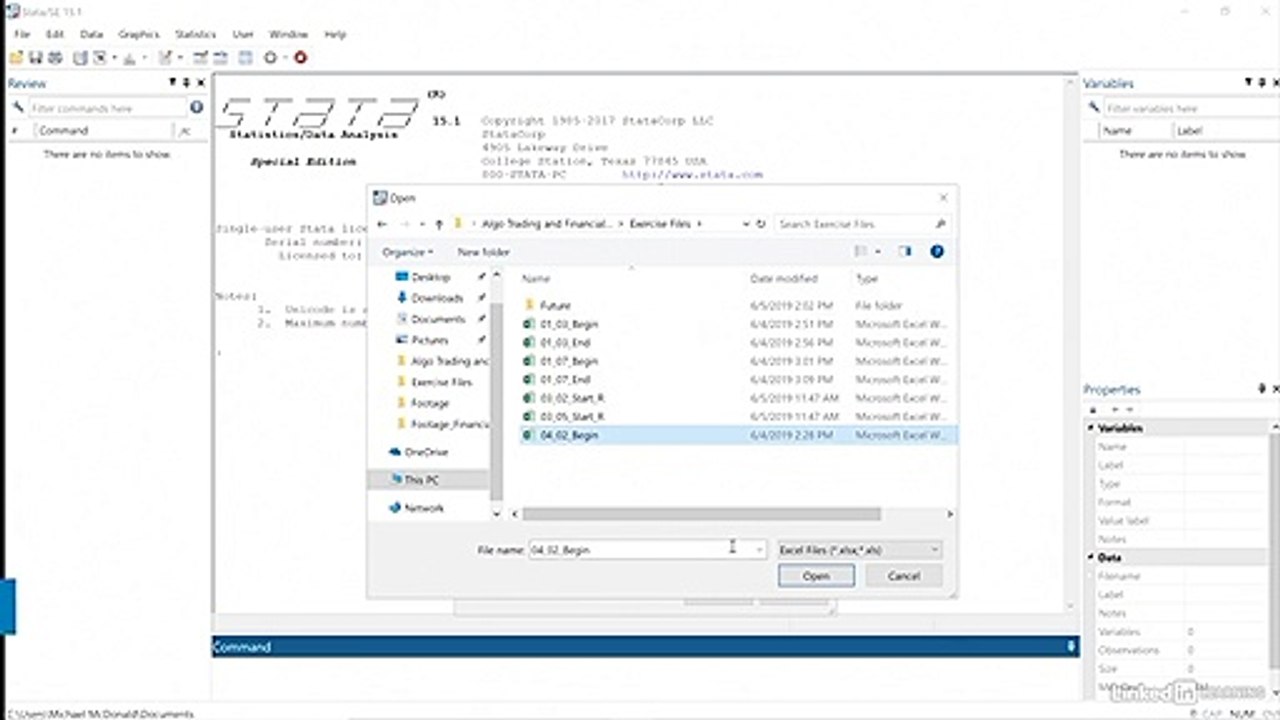Open the address bar history dropdown
1280x720 pixels.
pyautogui.click(x=745, y=224)
